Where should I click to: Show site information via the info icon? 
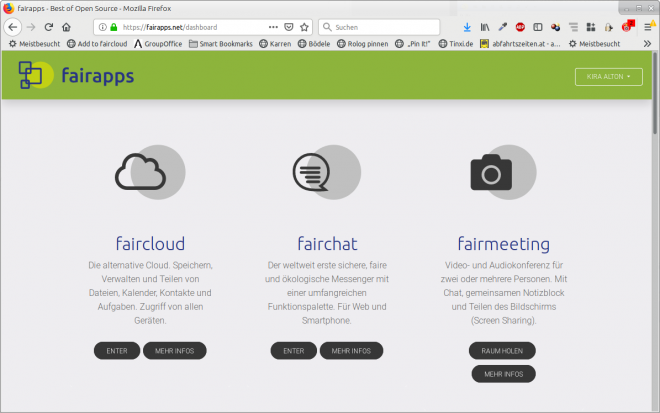pyautogui.click(x=102, y=27)
